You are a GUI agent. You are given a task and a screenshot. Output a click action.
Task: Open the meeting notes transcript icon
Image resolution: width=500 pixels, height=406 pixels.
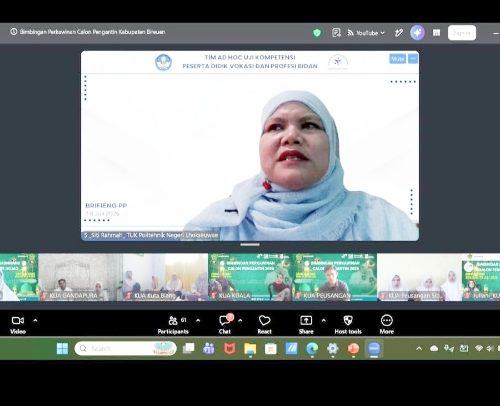coord(336,33)
